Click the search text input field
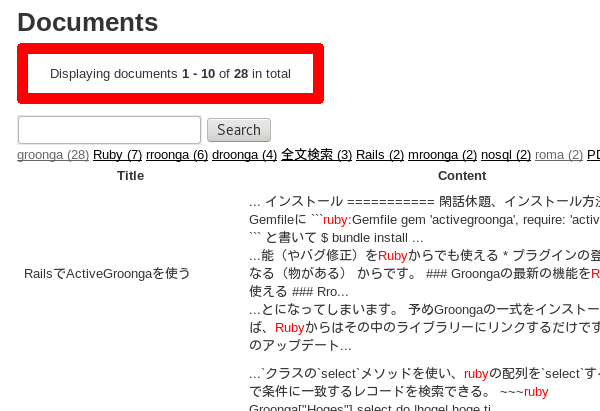 pyautogui.click(x=109, y=130)
